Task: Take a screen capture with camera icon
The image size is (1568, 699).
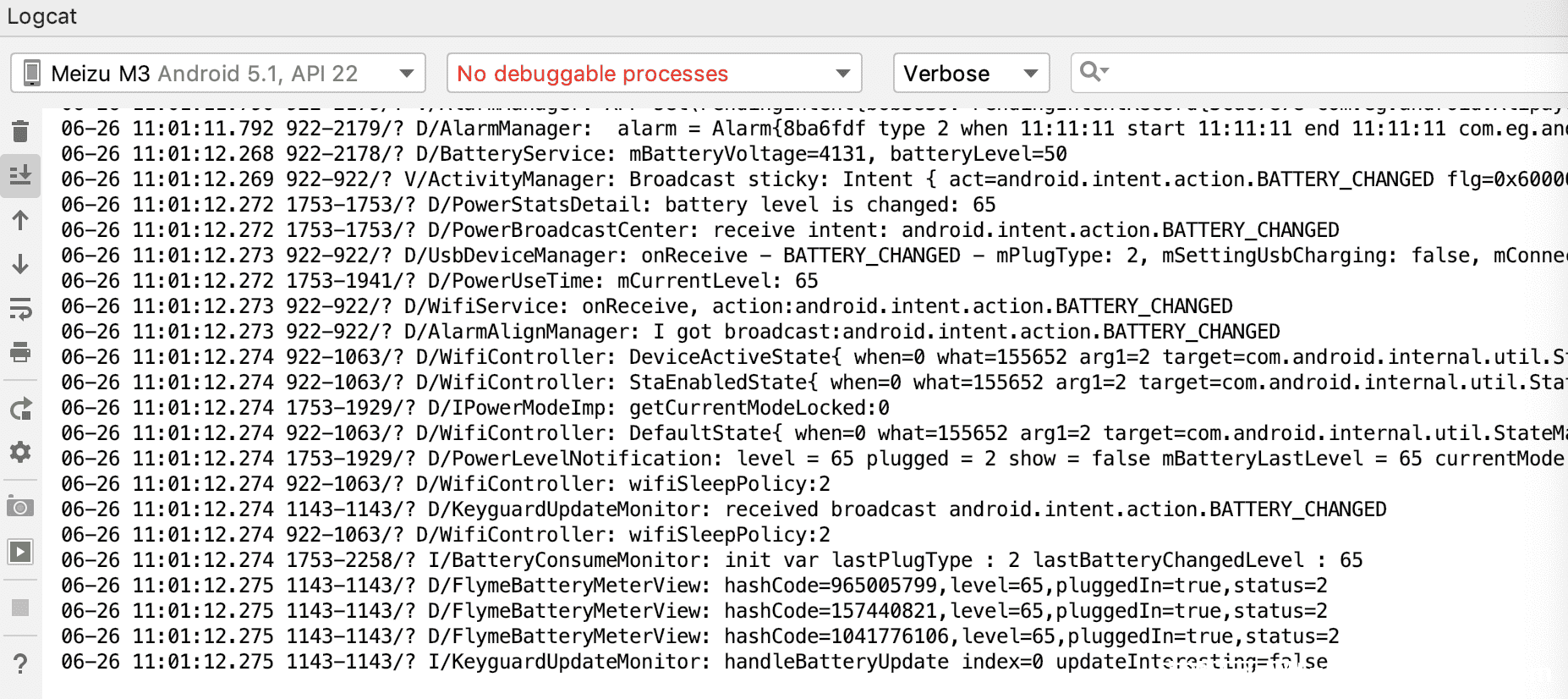Action: (x=20, y=508)
